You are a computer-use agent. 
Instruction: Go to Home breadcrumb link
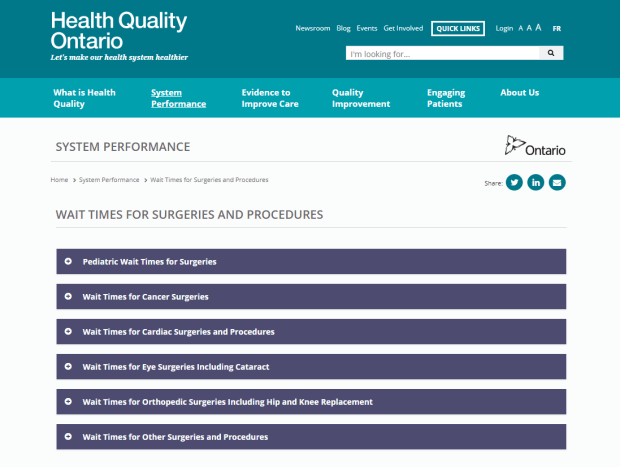click(59, 179)
